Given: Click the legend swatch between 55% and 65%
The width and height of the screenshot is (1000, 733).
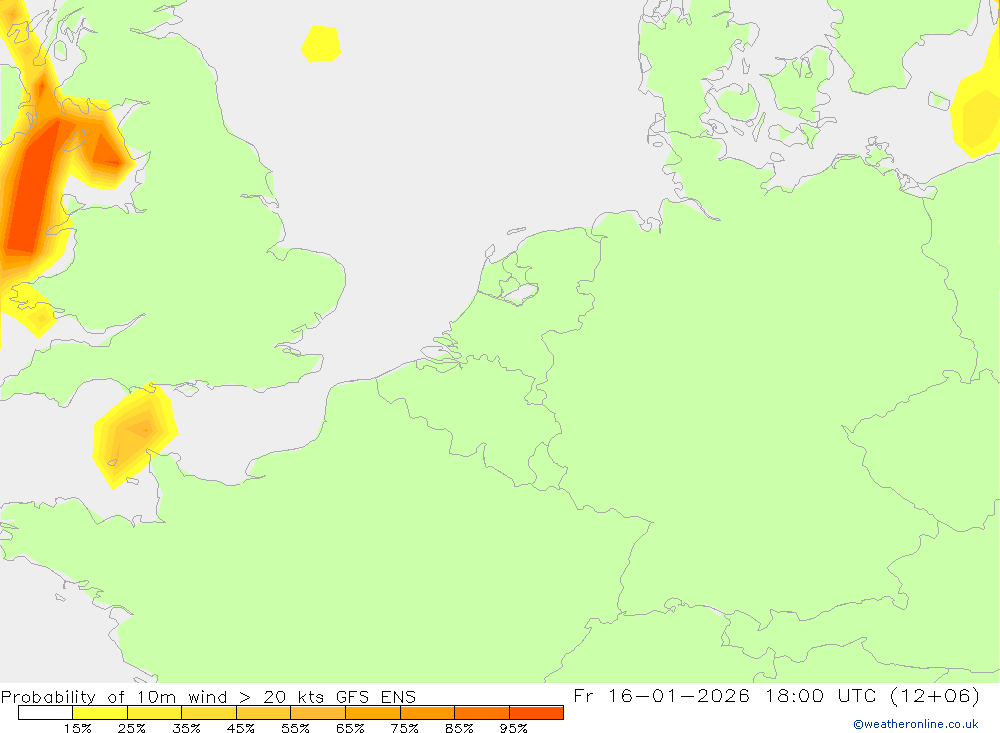Looking at the screenshot, I should [x=318, y=713].
